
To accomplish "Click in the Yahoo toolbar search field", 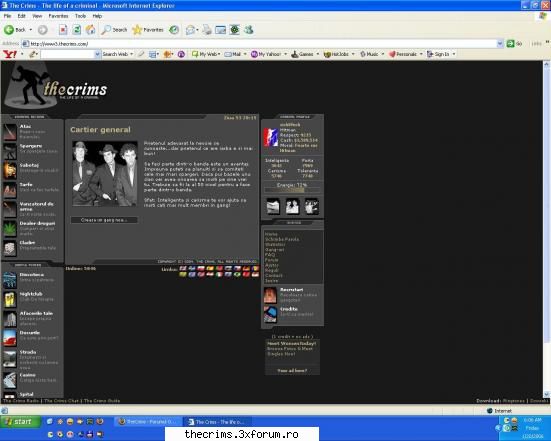I will click(67, 54).
